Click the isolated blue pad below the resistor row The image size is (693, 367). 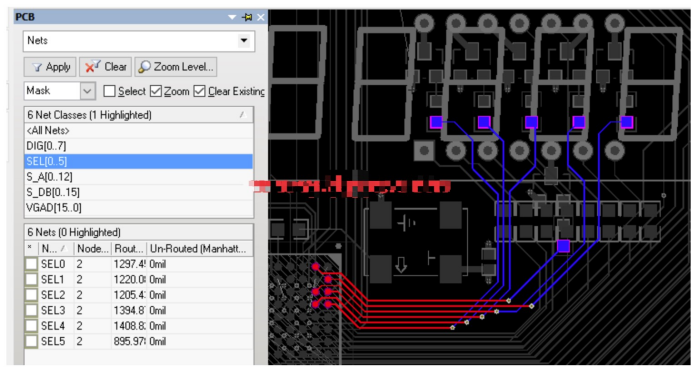(x=563, y=246)
